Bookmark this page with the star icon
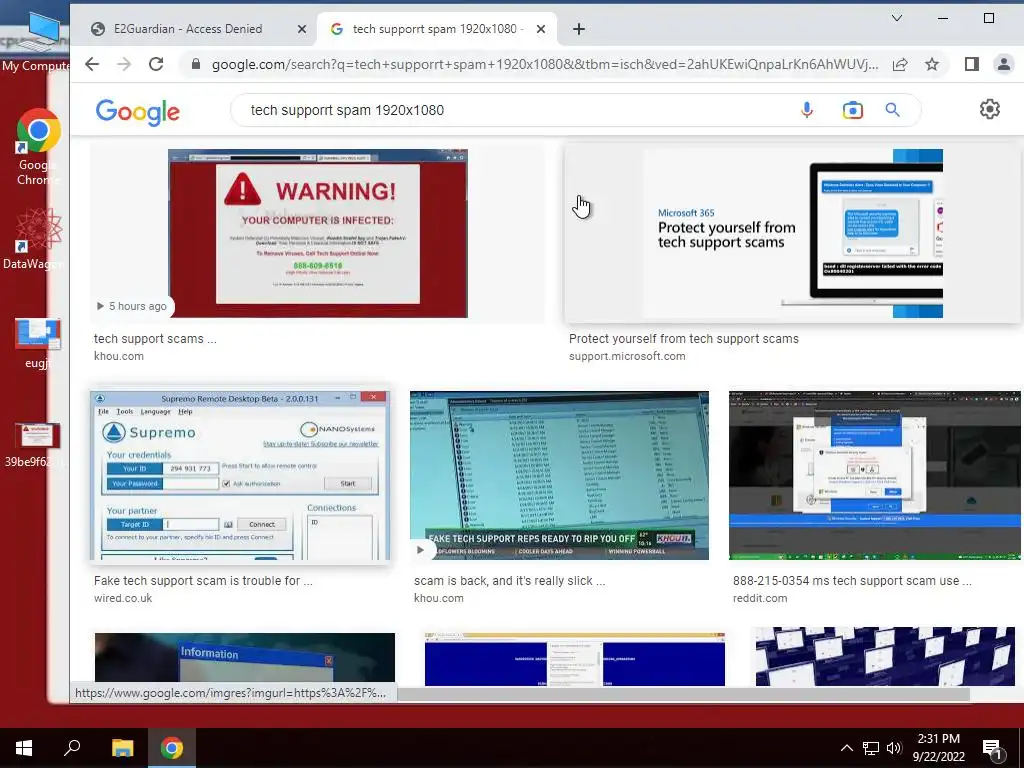 [x=932, y=64]
